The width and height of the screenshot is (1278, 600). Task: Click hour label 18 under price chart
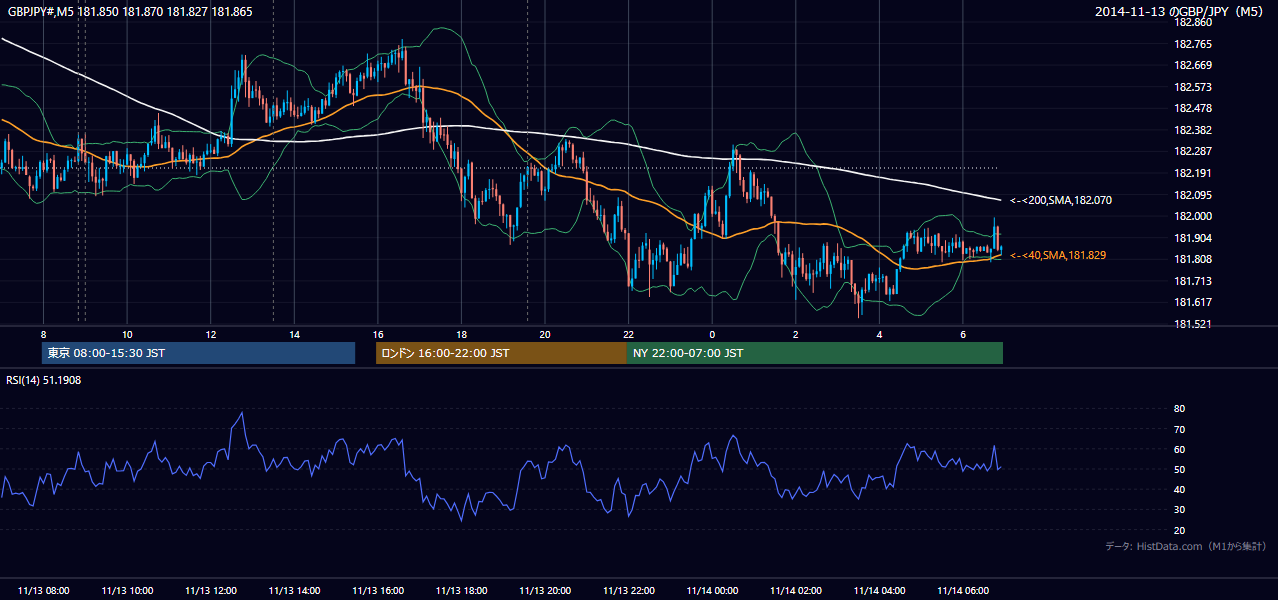[461, 334]
